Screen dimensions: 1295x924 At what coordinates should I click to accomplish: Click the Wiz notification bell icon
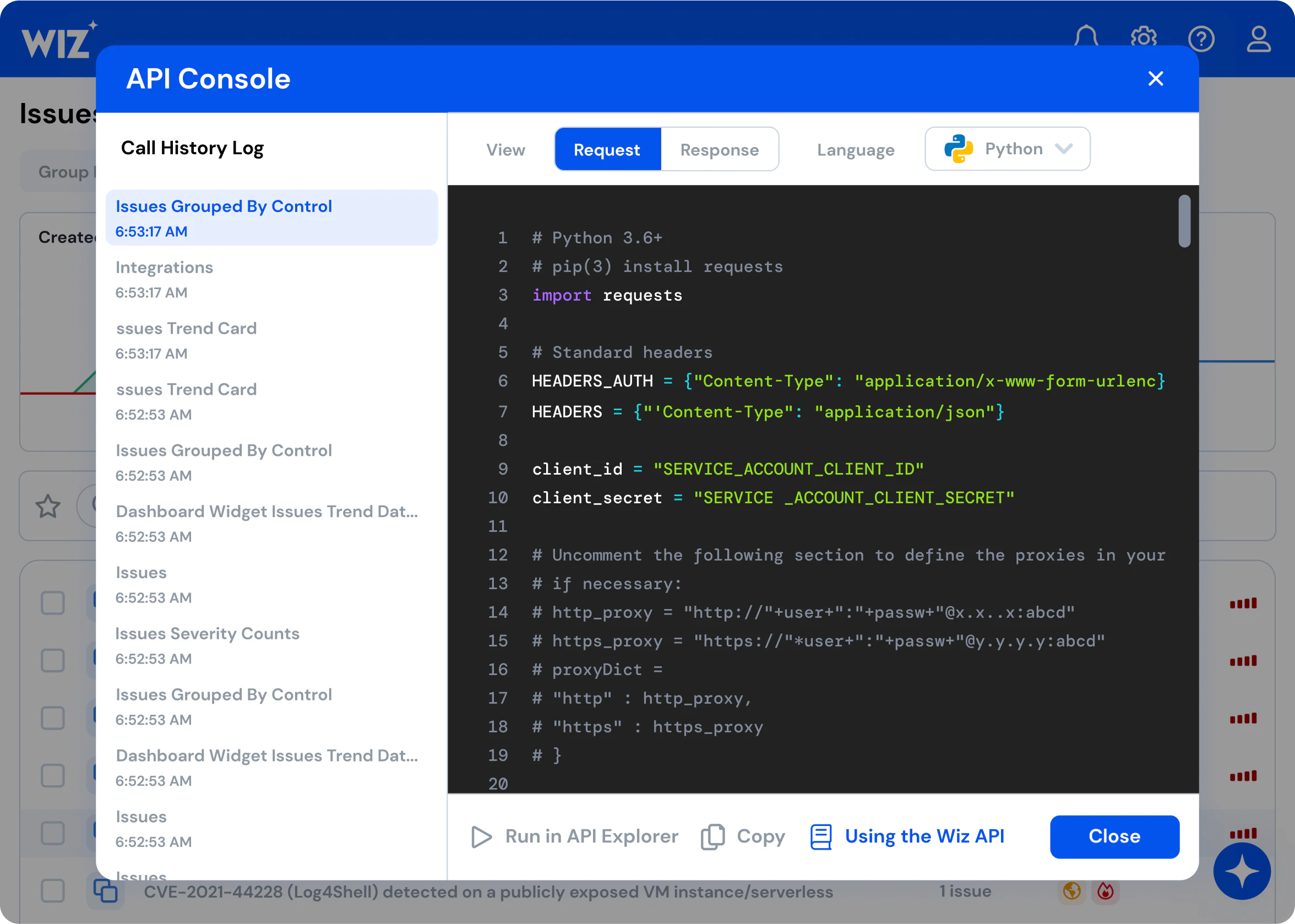[x=1085, y=39]
